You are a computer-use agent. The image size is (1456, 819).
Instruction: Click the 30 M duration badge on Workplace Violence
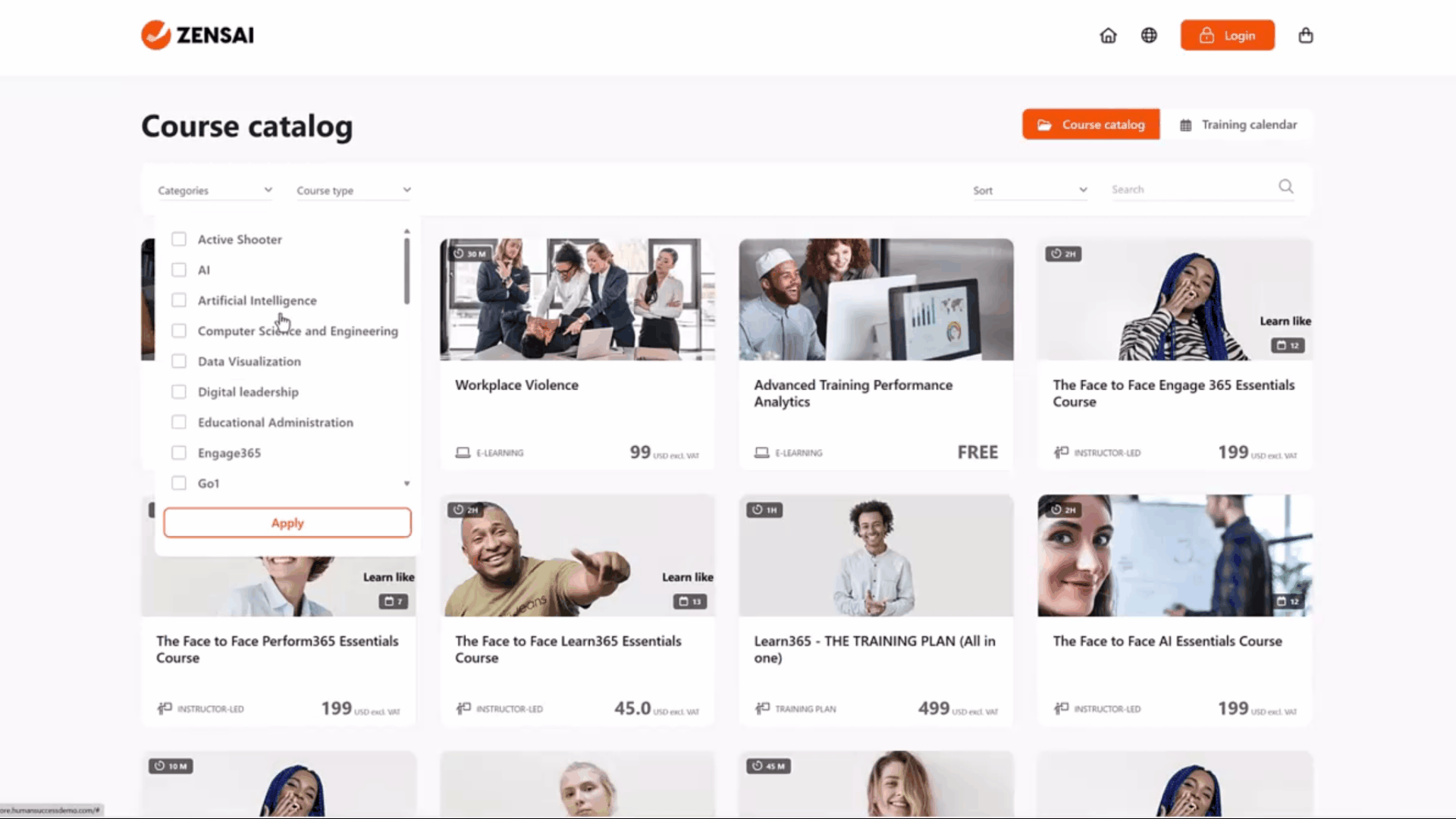469,253
